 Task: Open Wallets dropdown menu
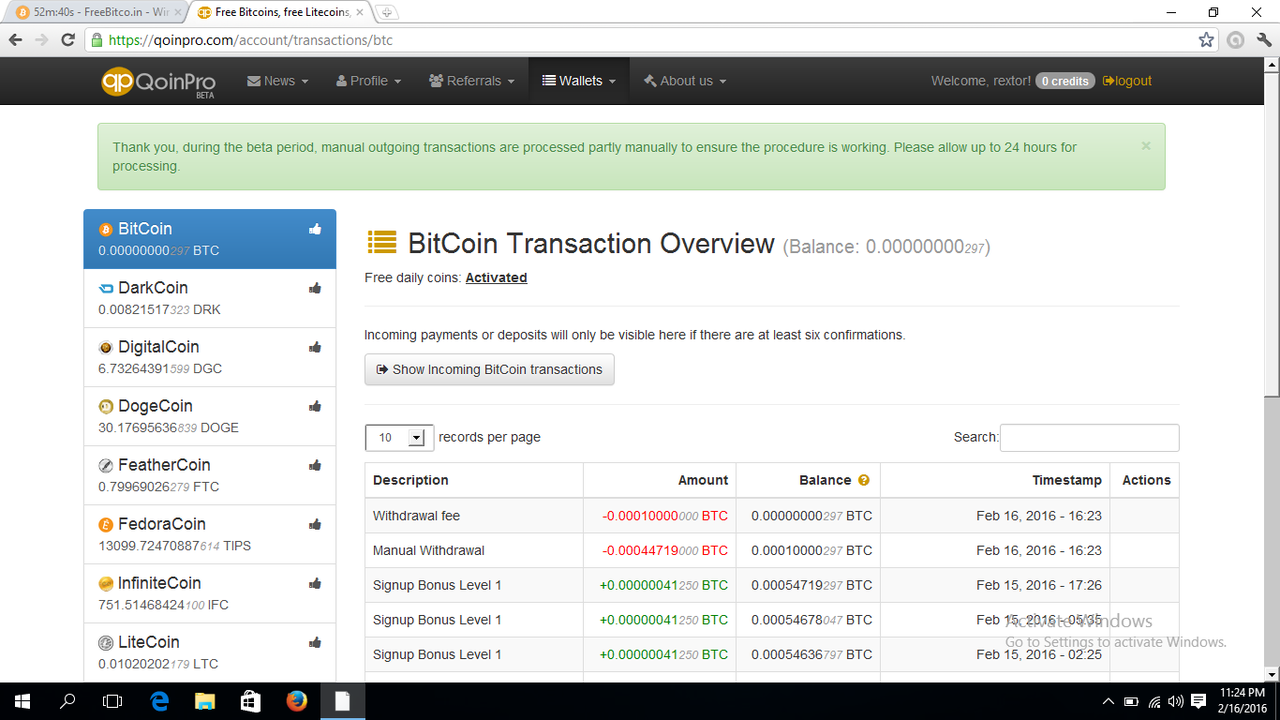[x=579, y=81]
